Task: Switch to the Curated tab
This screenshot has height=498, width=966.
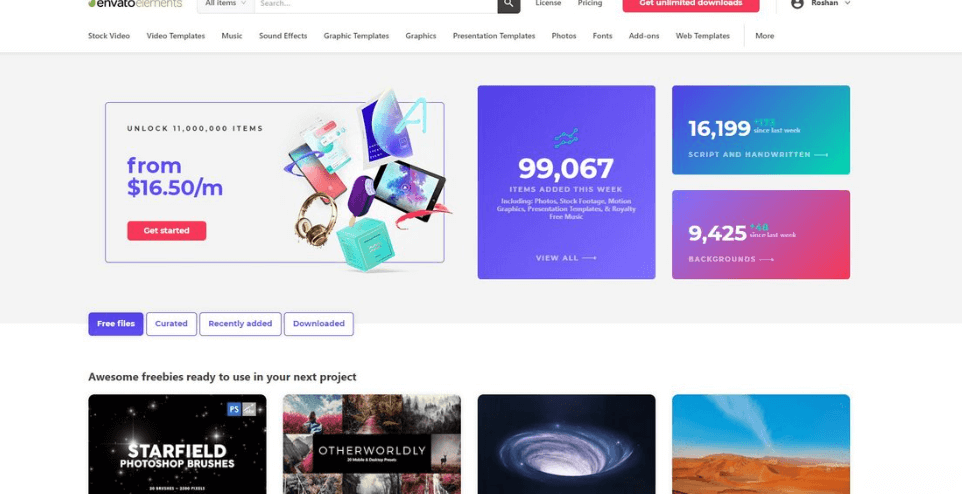Action: coord(171,324)
